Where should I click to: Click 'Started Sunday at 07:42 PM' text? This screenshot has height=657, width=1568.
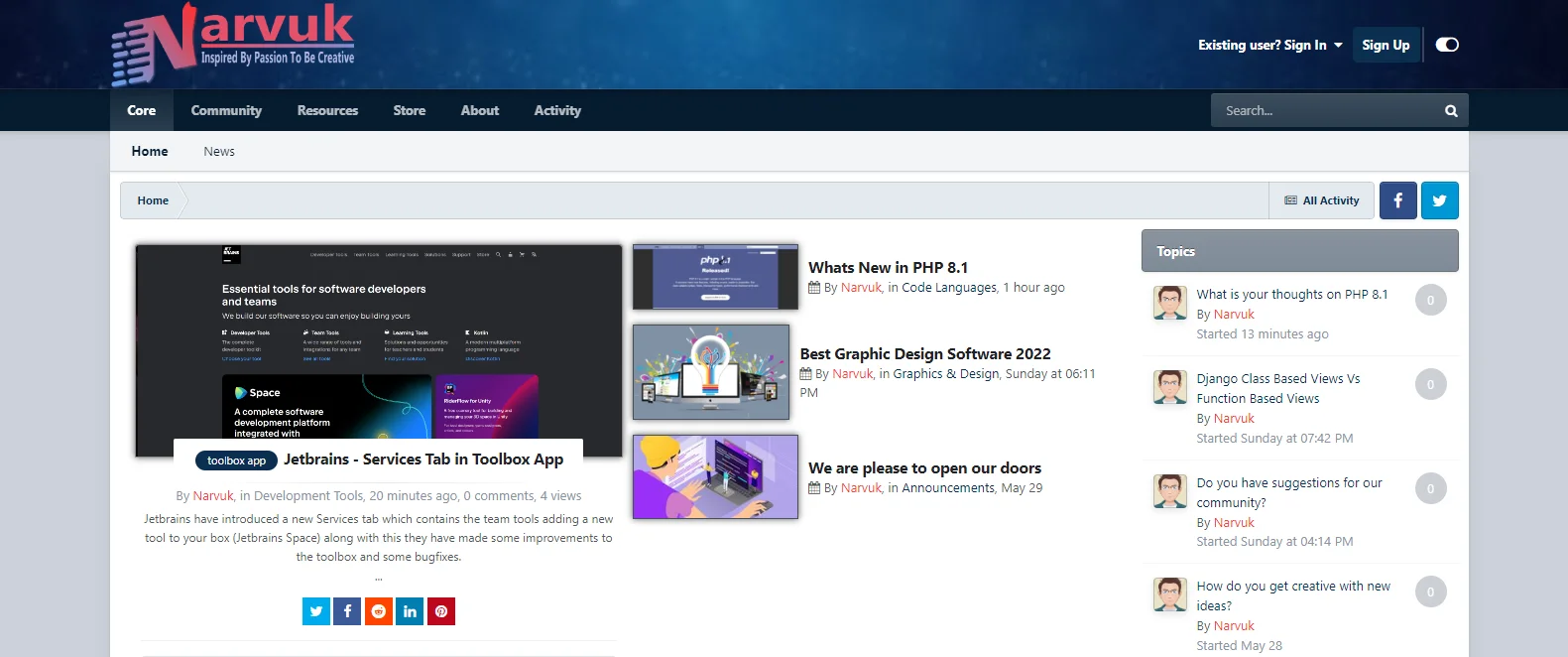[x=1274, y=439]
